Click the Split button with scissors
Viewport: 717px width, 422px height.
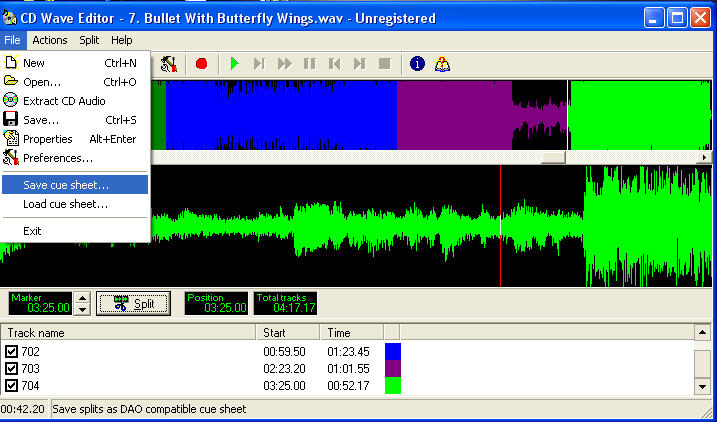(134, 304)
